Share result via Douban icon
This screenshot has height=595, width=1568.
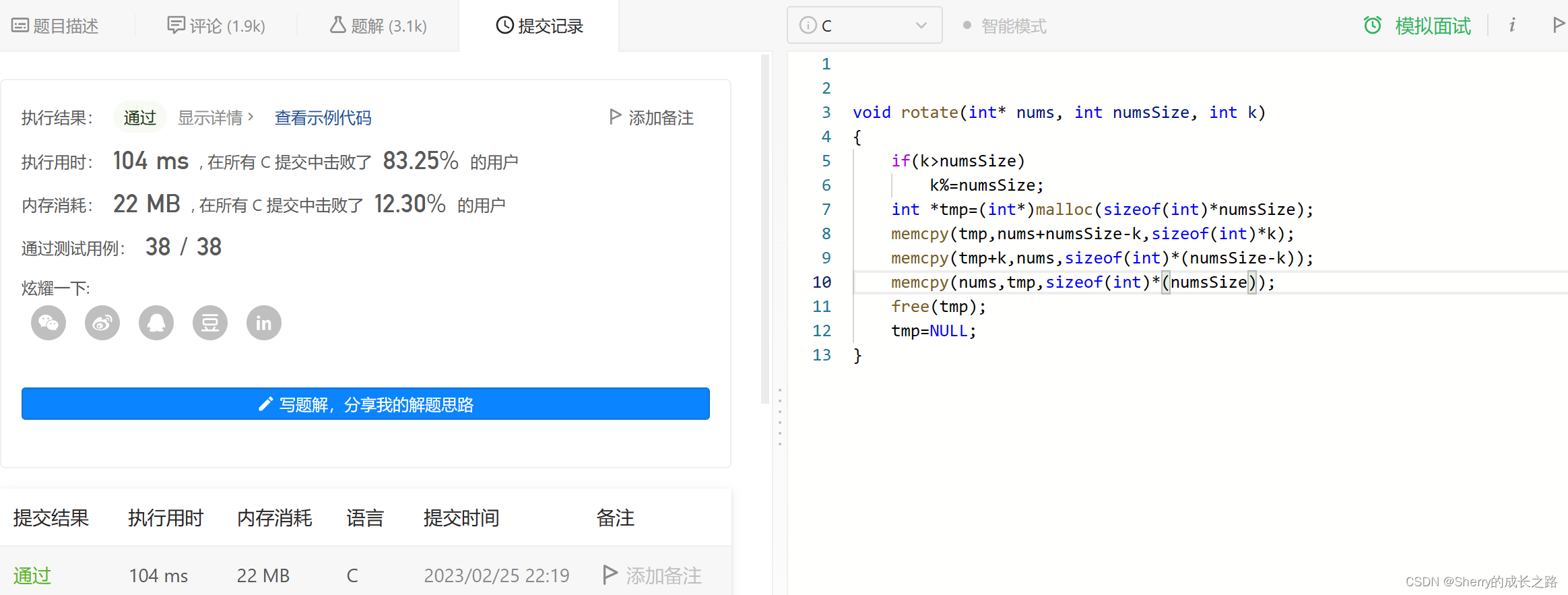[210, 323]
